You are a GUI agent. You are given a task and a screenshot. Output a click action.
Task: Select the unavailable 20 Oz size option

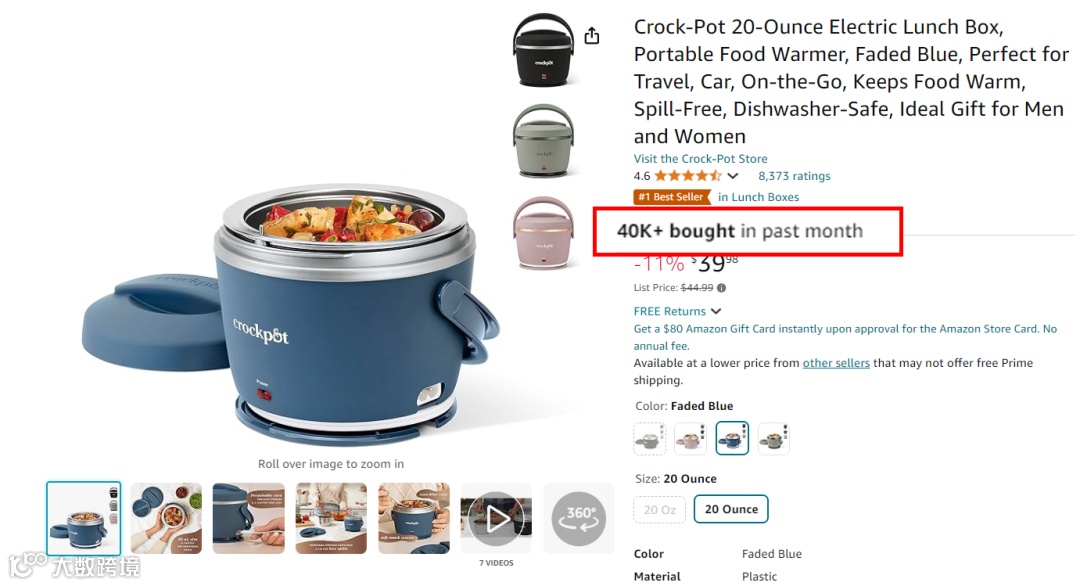(x=659, y=510)
